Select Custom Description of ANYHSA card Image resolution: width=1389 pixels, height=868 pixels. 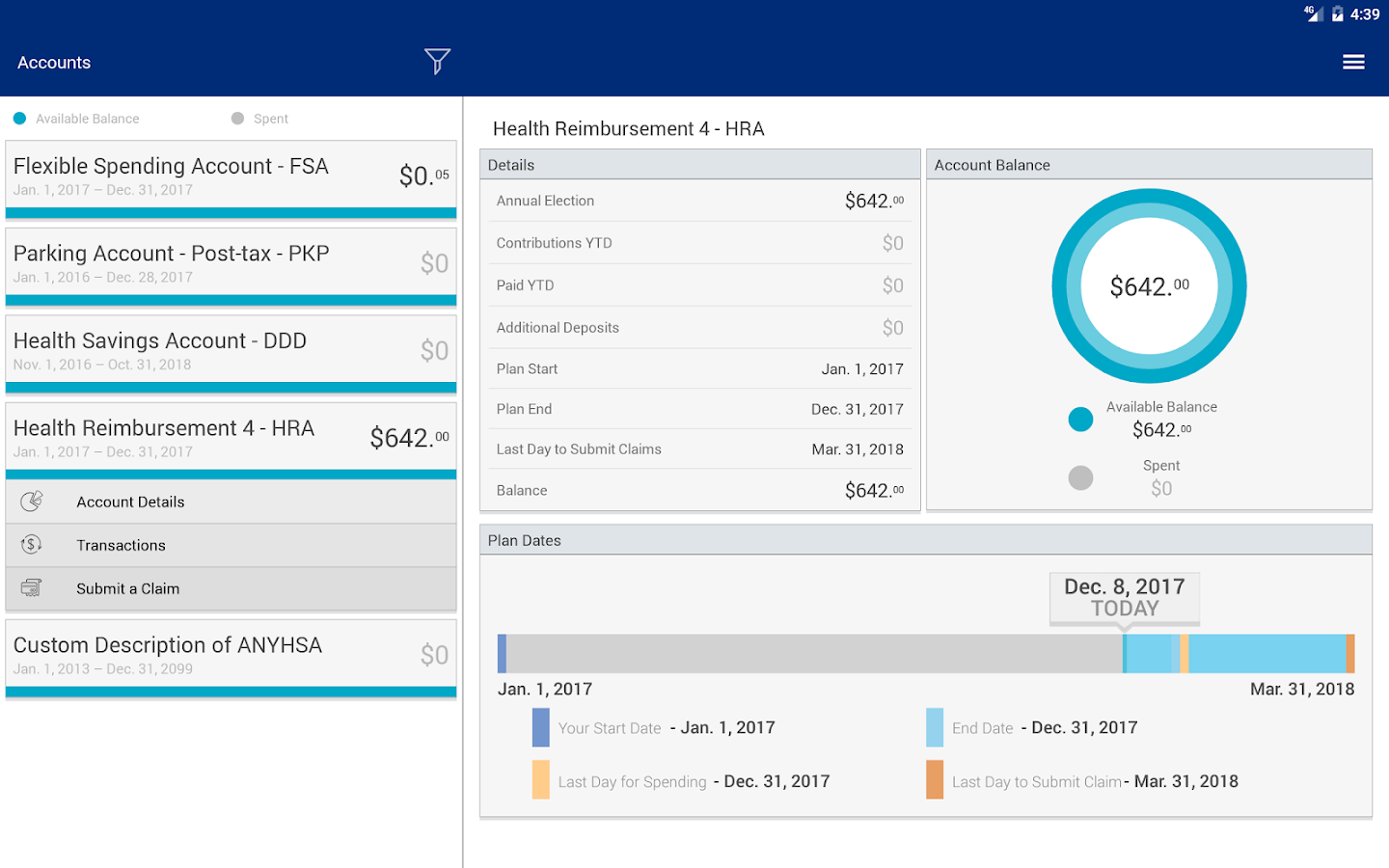click(x=231, y=659)
